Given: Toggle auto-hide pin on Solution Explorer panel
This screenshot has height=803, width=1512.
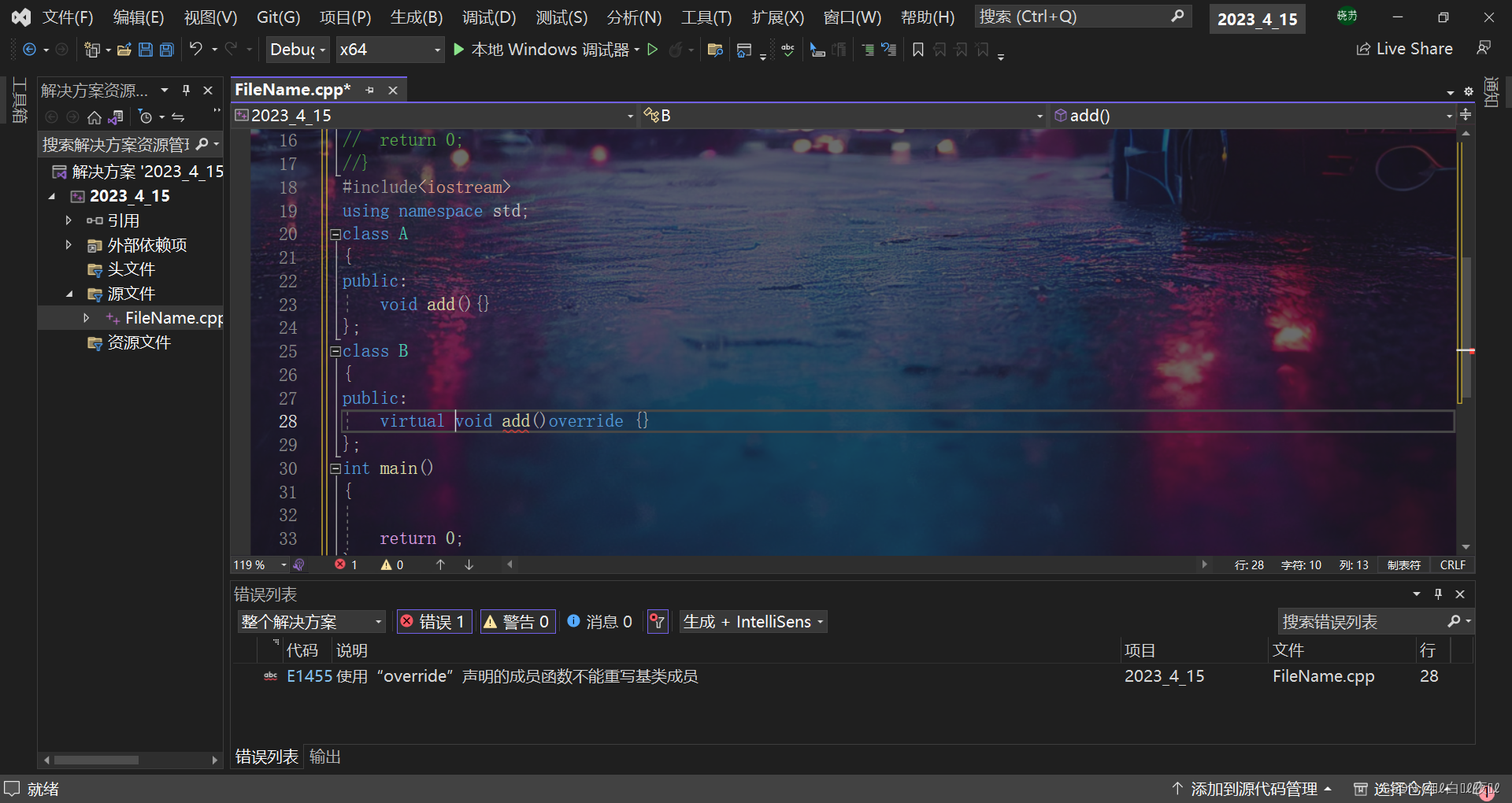Looking at the screenshot, I should click(187, 91).
